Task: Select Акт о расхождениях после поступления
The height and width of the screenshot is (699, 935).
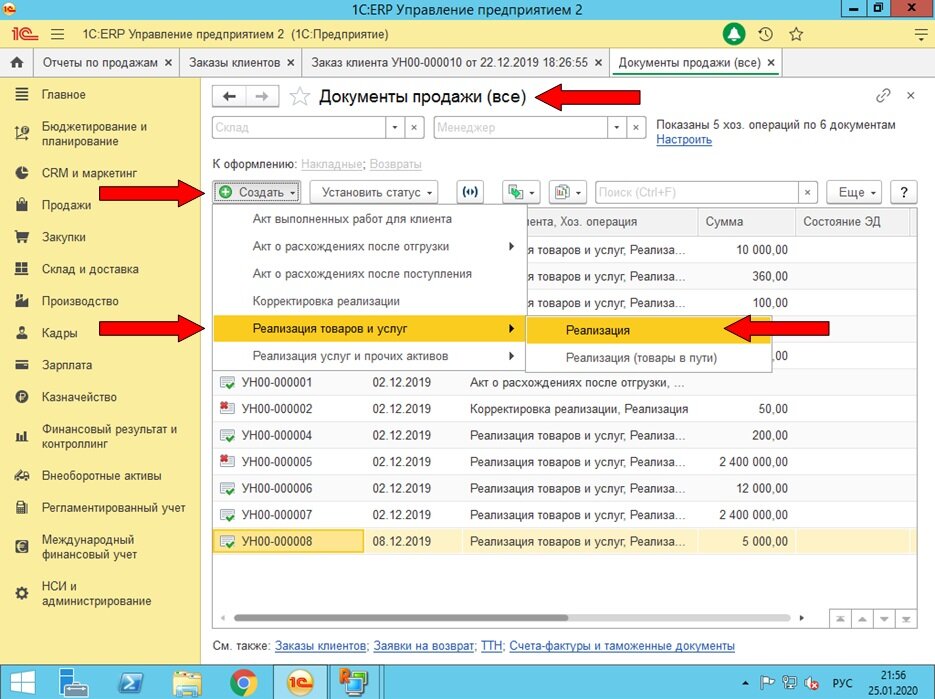Action: [369, 274]
